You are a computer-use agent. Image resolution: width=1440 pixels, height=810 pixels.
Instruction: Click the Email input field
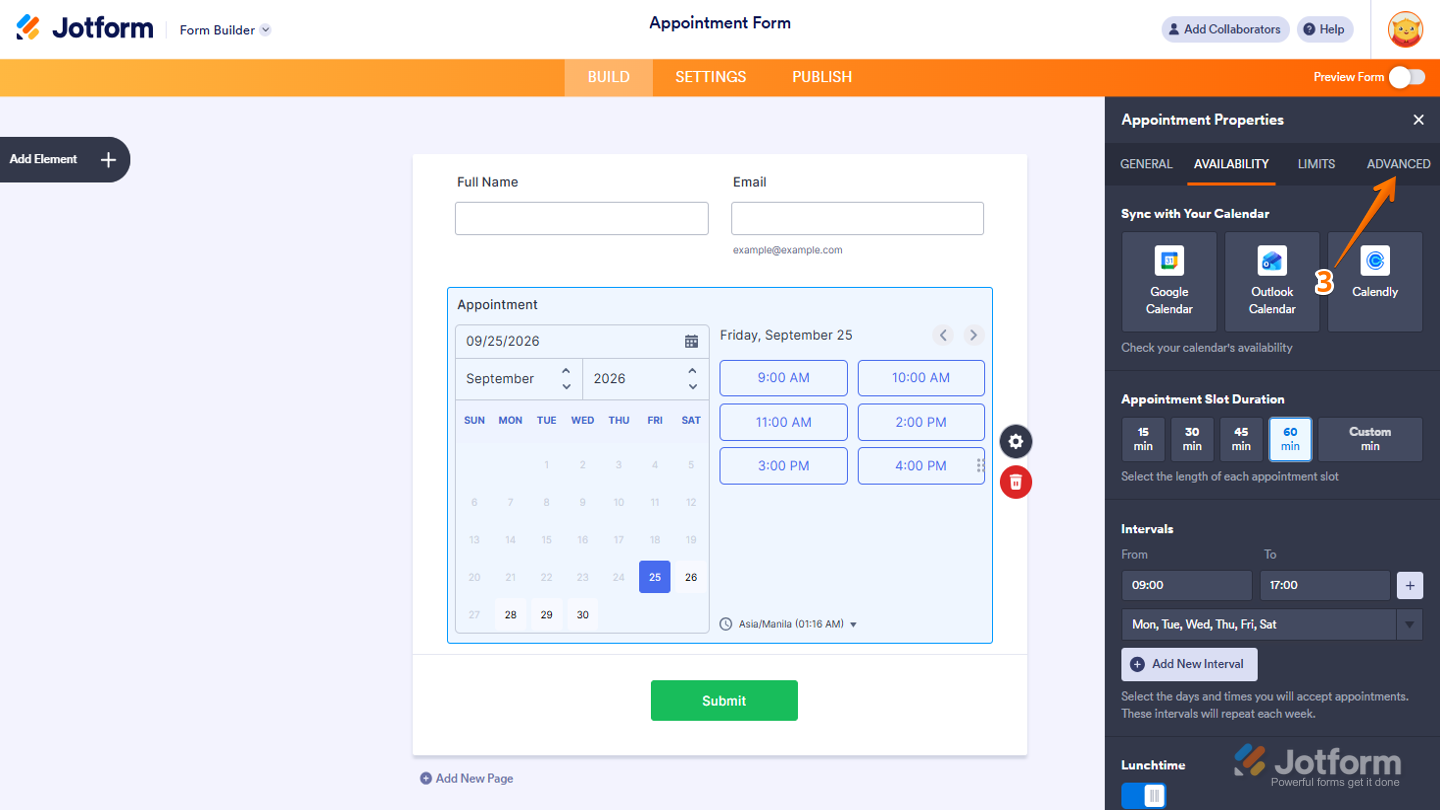click(857, 218)
